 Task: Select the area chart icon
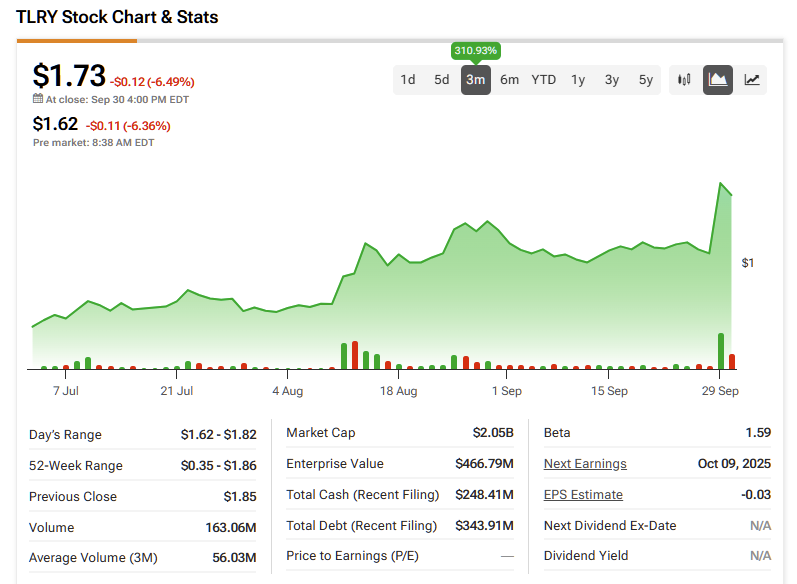pyautogui.click(x=717, y=80)
